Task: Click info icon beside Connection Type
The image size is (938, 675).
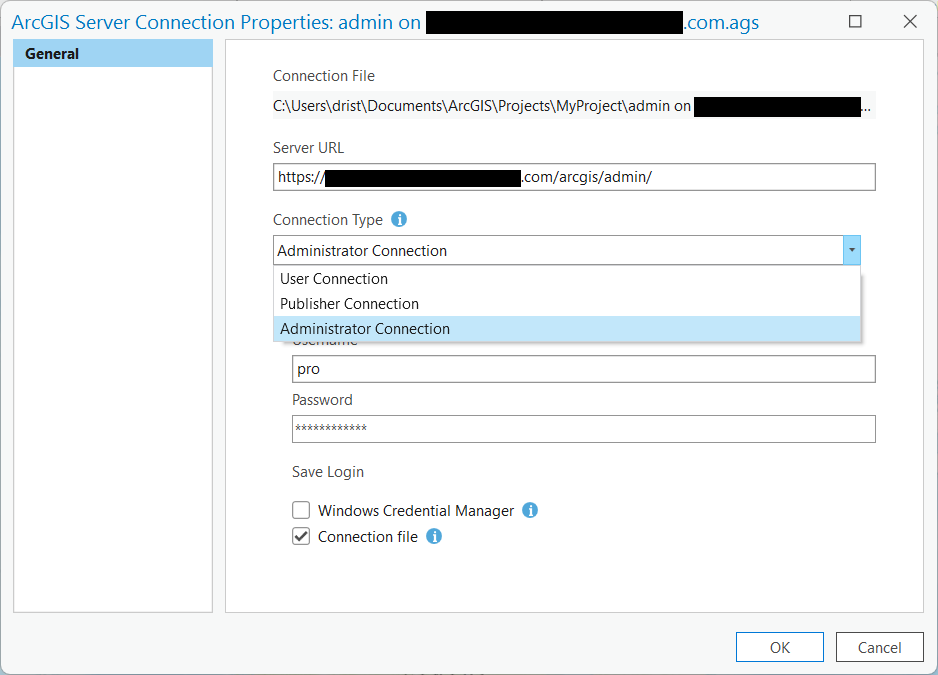Action: click(399, 219)
